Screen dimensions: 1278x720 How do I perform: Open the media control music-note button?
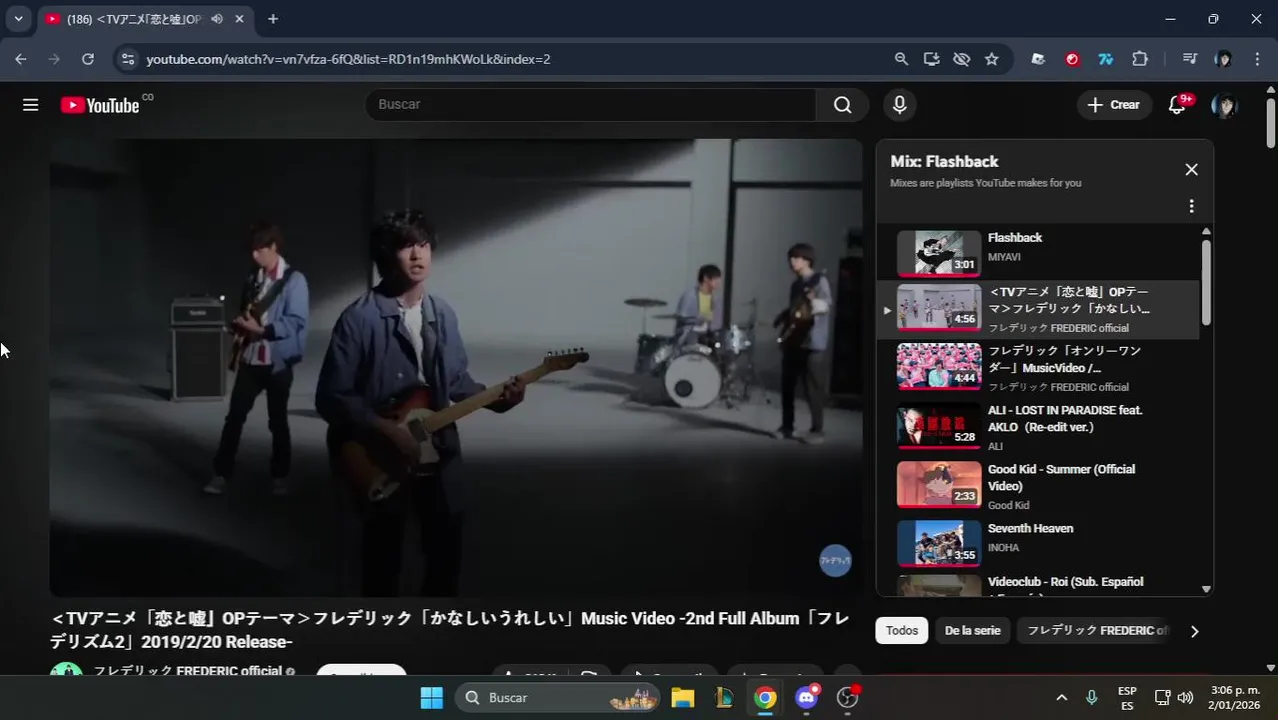[x=1189, y=59]
